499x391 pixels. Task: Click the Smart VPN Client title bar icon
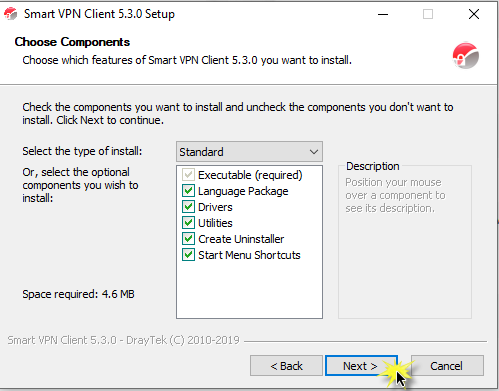(10, 14)
